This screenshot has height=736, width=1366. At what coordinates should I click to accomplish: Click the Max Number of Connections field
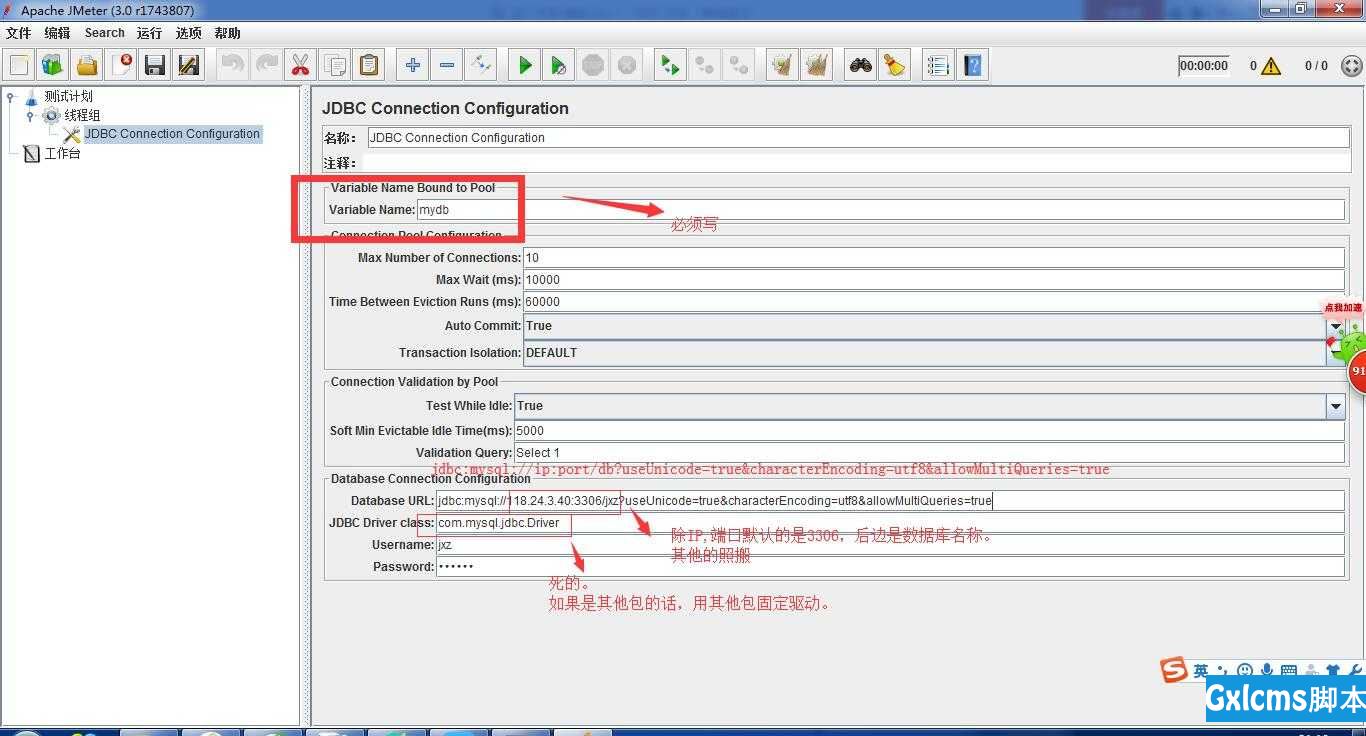click(x=934, y=258)
